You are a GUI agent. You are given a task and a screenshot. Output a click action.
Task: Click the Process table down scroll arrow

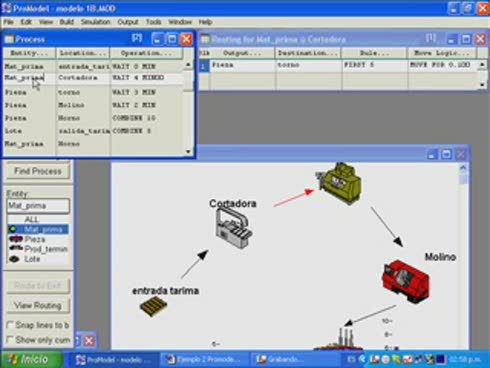point(188,151)
